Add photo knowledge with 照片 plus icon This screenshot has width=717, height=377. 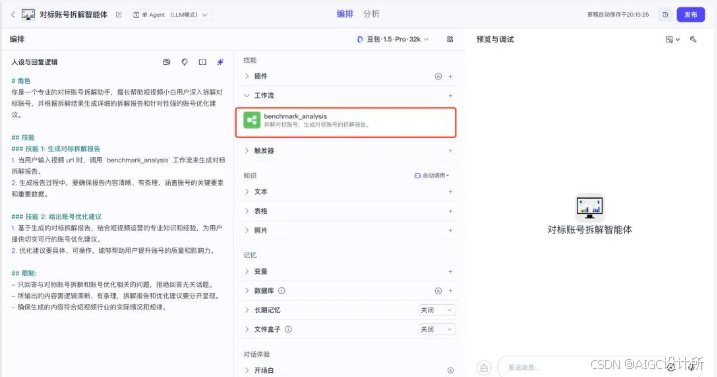point(450,230)
